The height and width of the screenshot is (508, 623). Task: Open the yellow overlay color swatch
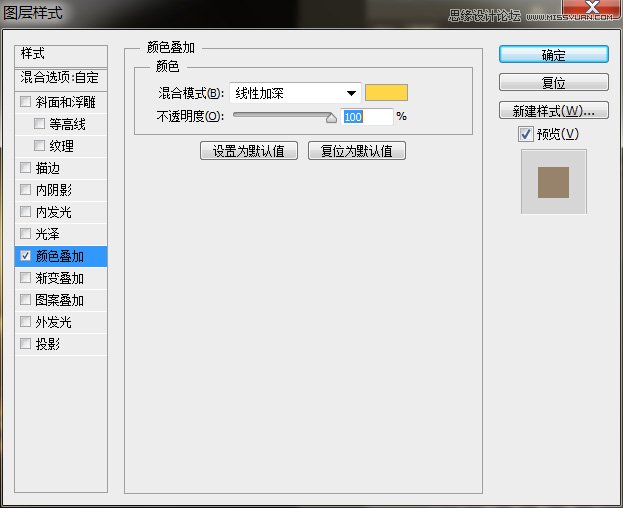click(386, 93)
